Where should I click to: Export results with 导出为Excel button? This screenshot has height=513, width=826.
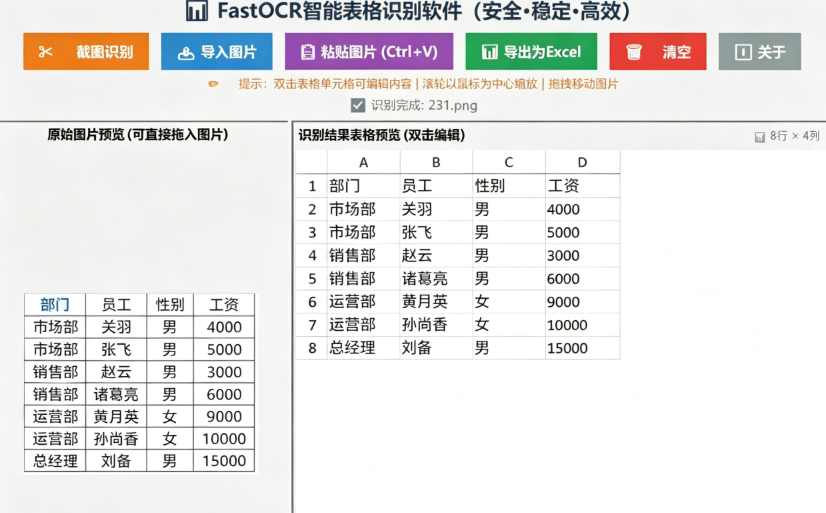pos(531,52)
